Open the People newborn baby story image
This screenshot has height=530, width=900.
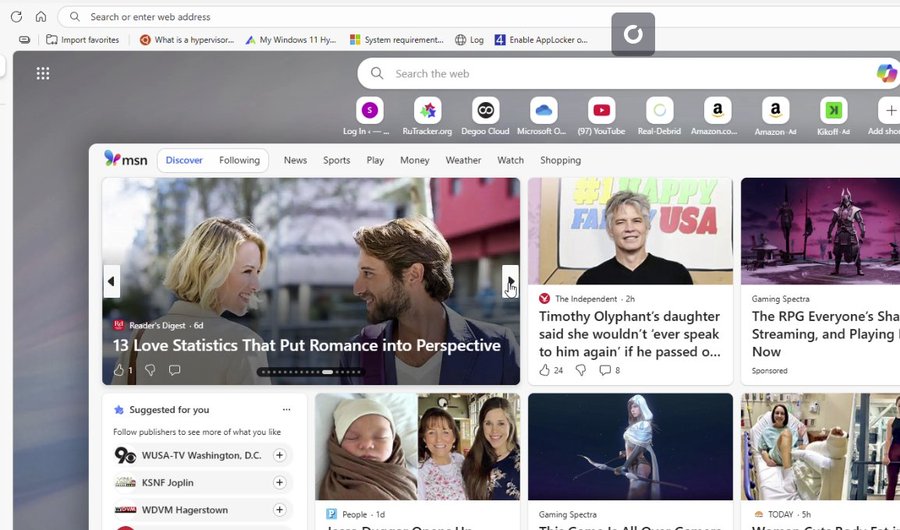pyautogui.click(x=417, y=447)
